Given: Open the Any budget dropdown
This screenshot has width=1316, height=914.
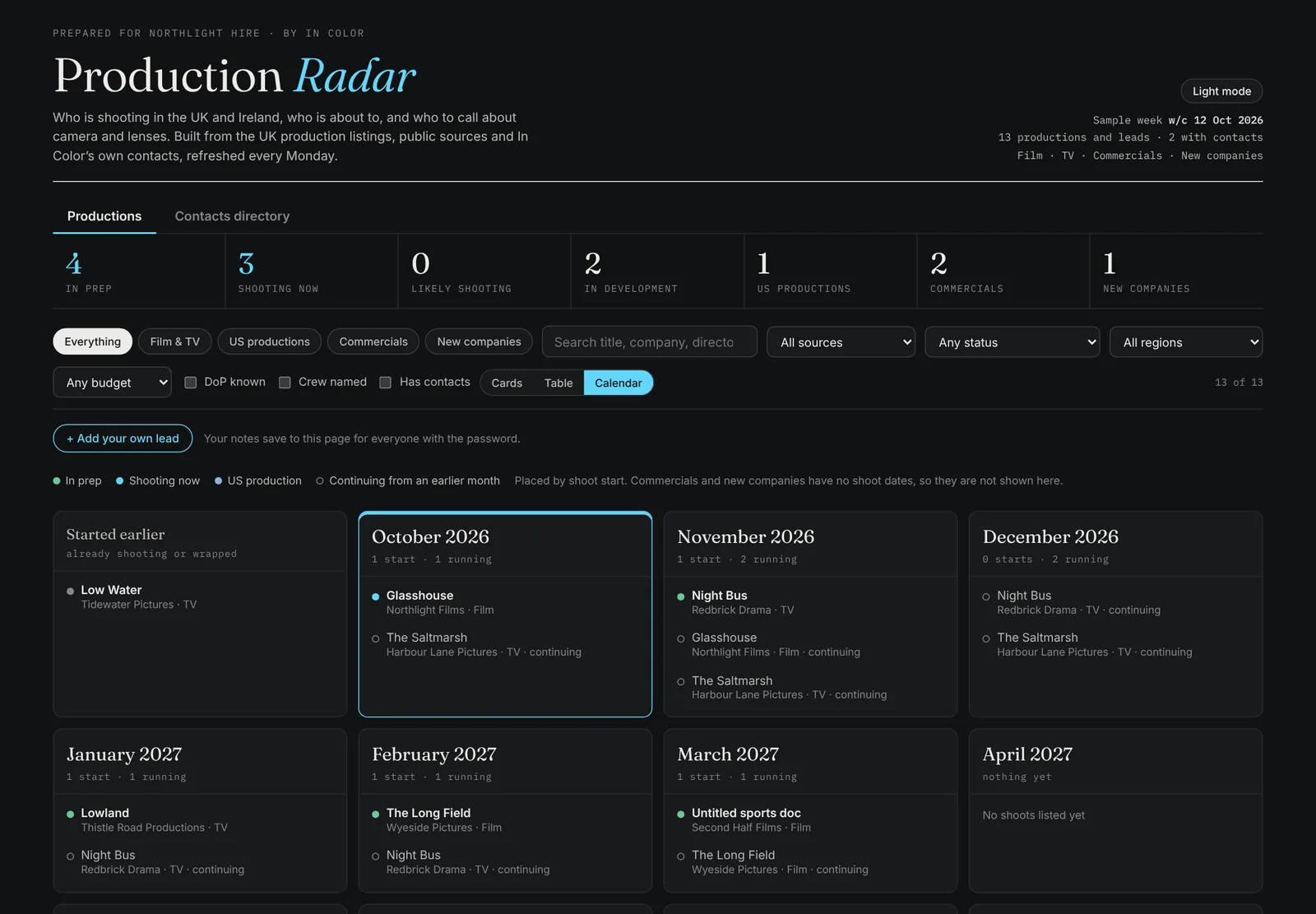Looking at the screenshot, I should [113, 383].
